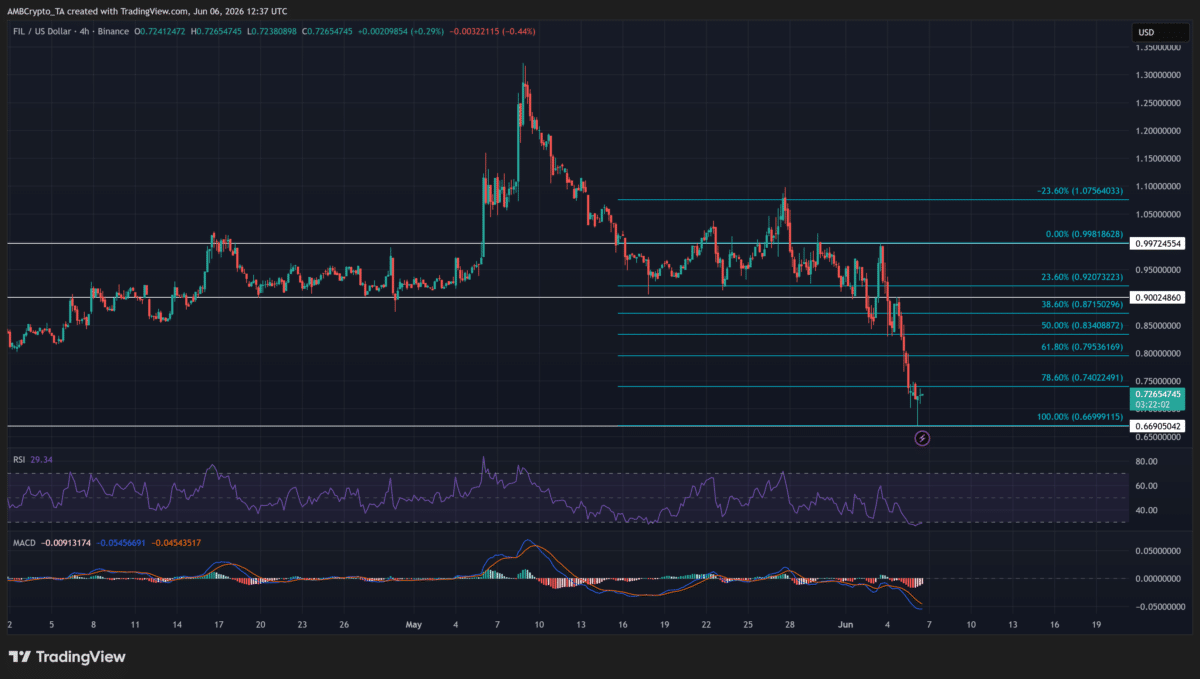This screenshot has height=679, width=1200.
Task: Select the 61.80% (0.79536169) Fibonacci label
Action: [x=1082, y=348]
